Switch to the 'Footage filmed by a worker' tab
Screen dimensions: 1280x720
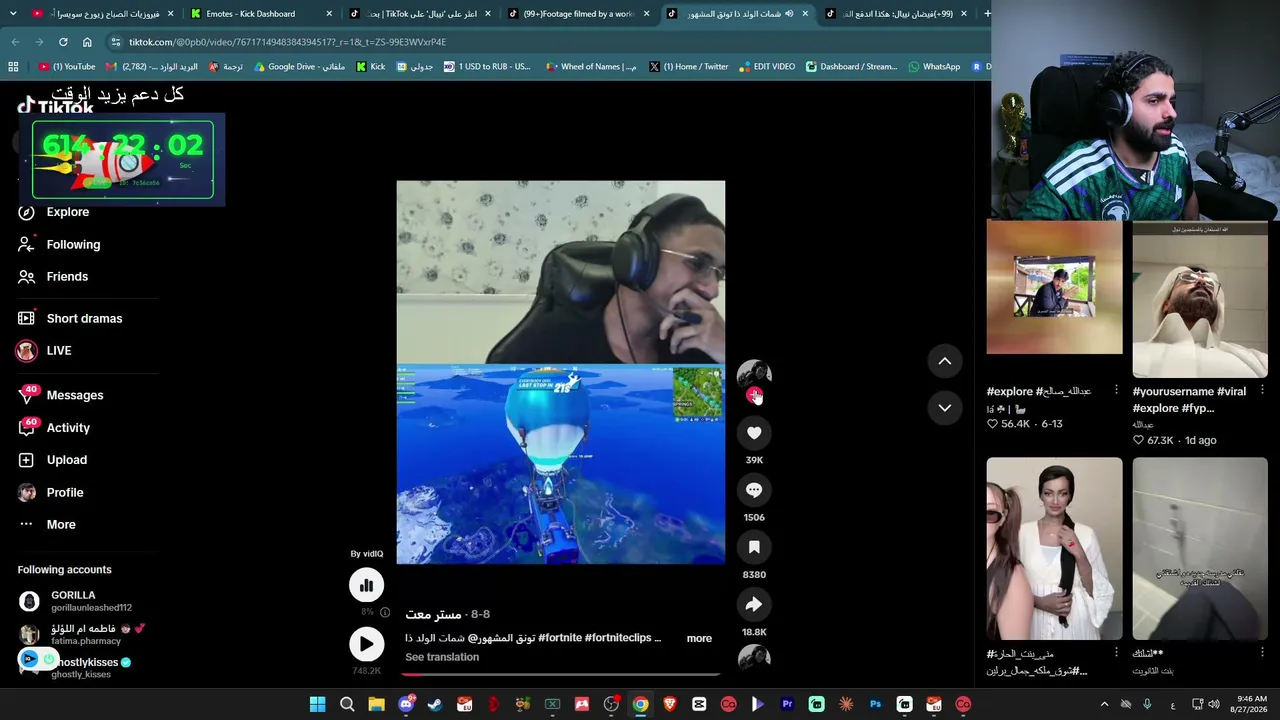tap(579, 14)
